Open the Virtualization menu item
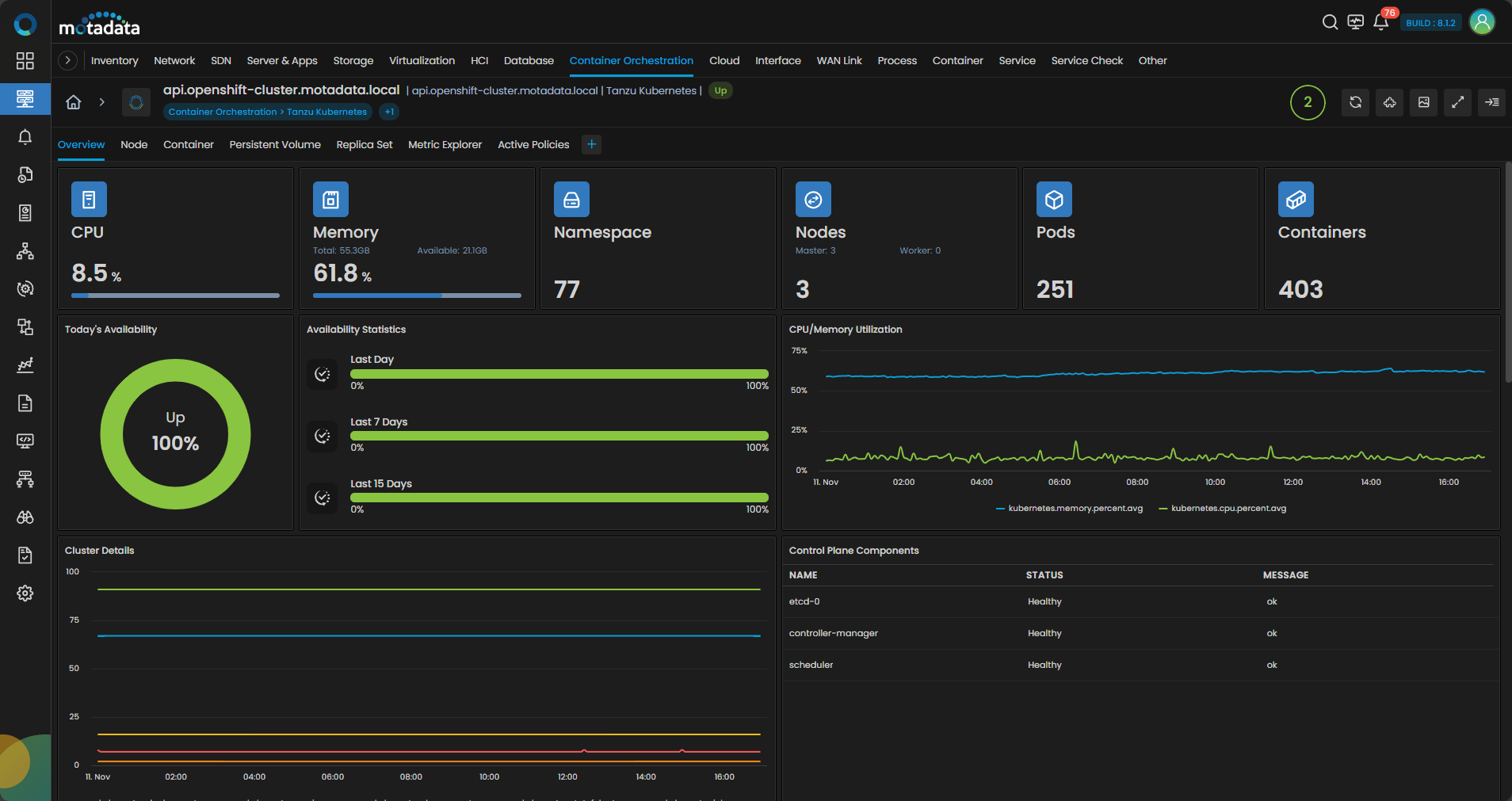This screenshot has width=1512, height=801. [422, 60]
